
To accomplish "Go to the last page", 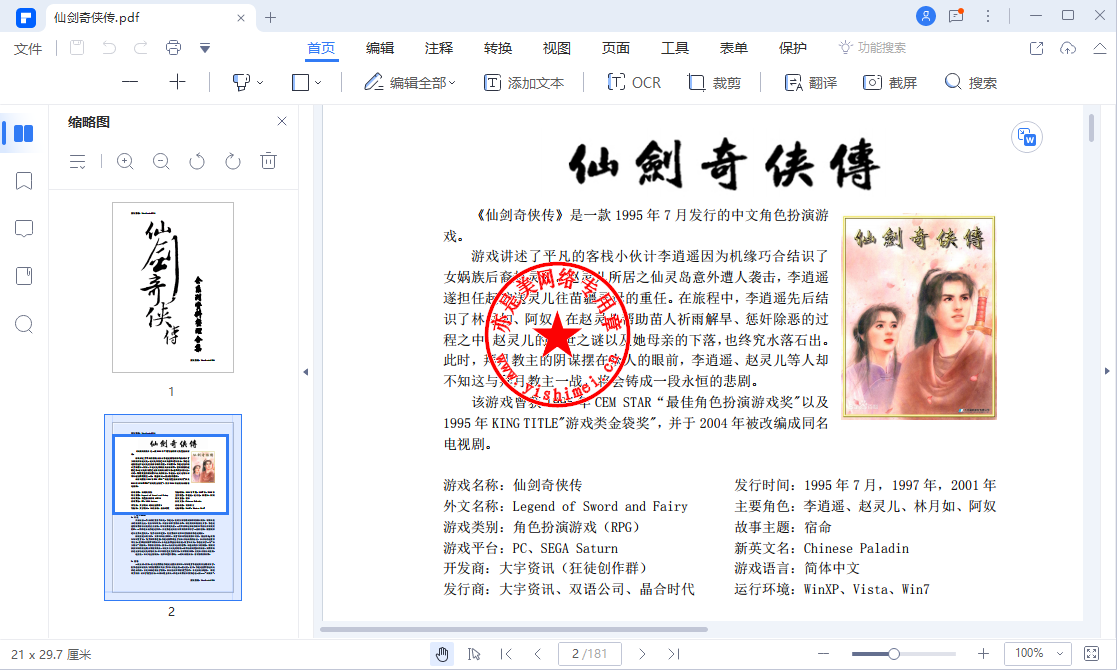I will [x=674, y=654].
